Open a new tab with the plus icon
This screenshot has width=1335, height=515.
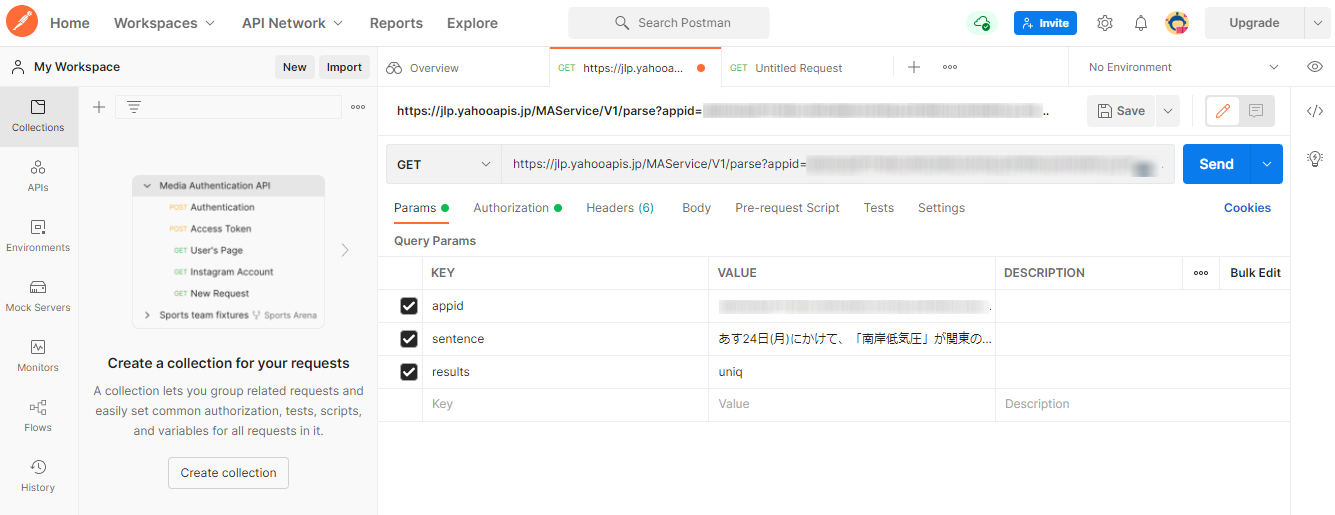(x=914, y=67)
